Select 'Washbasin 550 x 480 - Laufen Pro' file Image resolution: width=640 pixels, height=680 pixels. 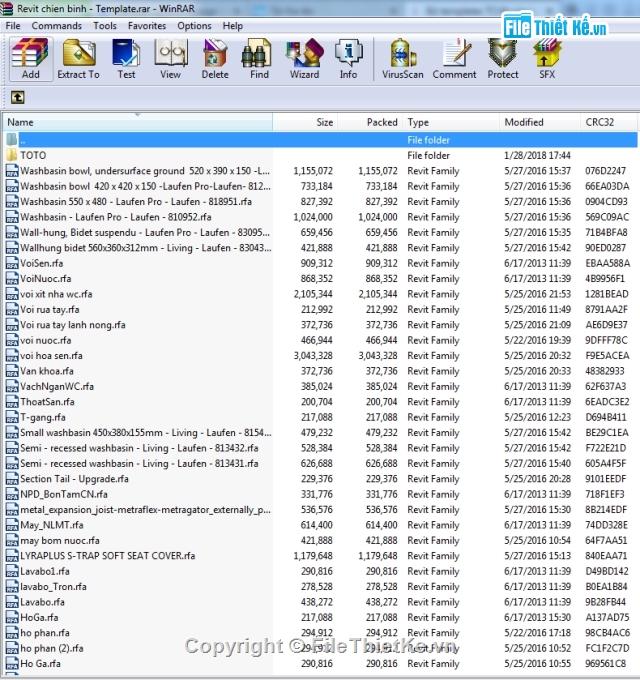coord(136,202)
